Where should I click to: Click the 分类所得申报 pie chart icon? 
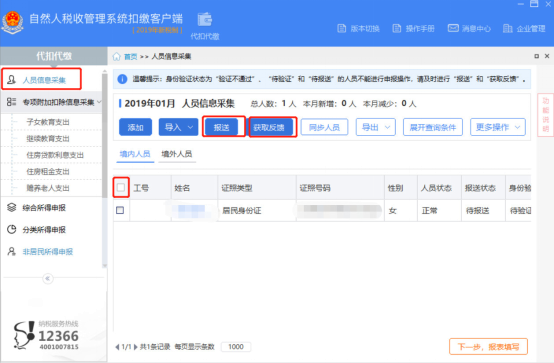(11, 229)
